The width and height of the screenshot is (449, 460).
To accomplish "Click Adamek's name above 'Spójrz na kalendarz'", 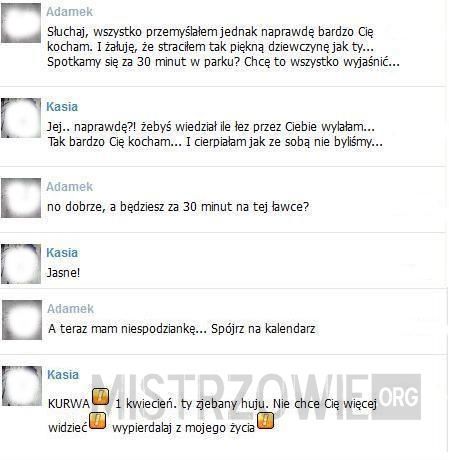I will coord(71,309).
